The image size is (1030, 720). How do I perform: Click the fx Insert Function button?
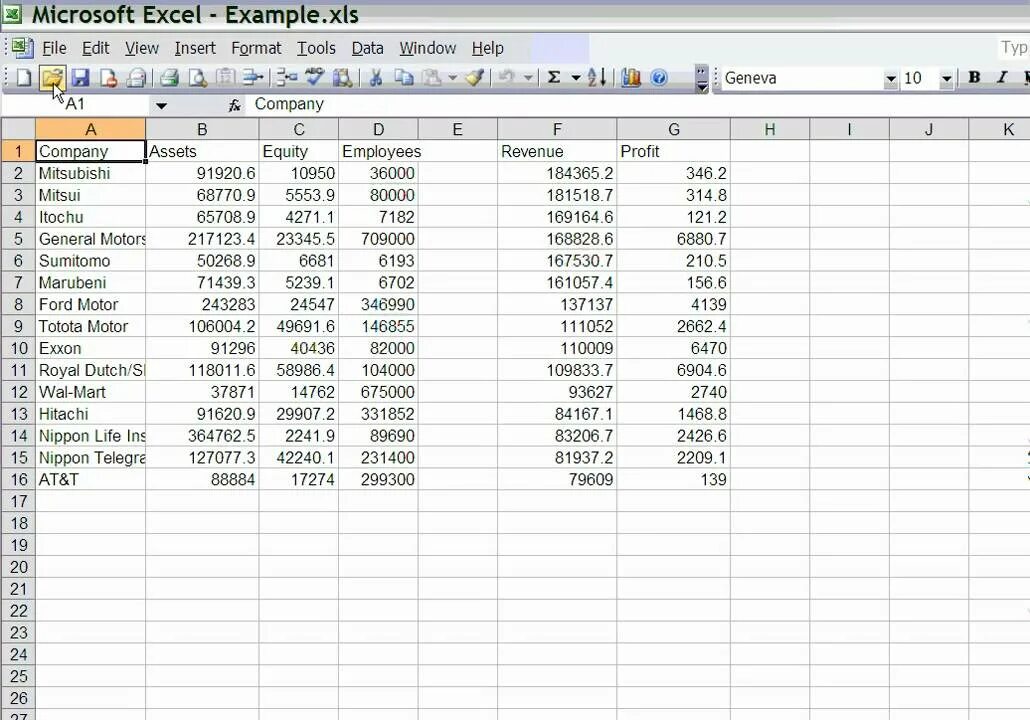click(x=235, y=105)
